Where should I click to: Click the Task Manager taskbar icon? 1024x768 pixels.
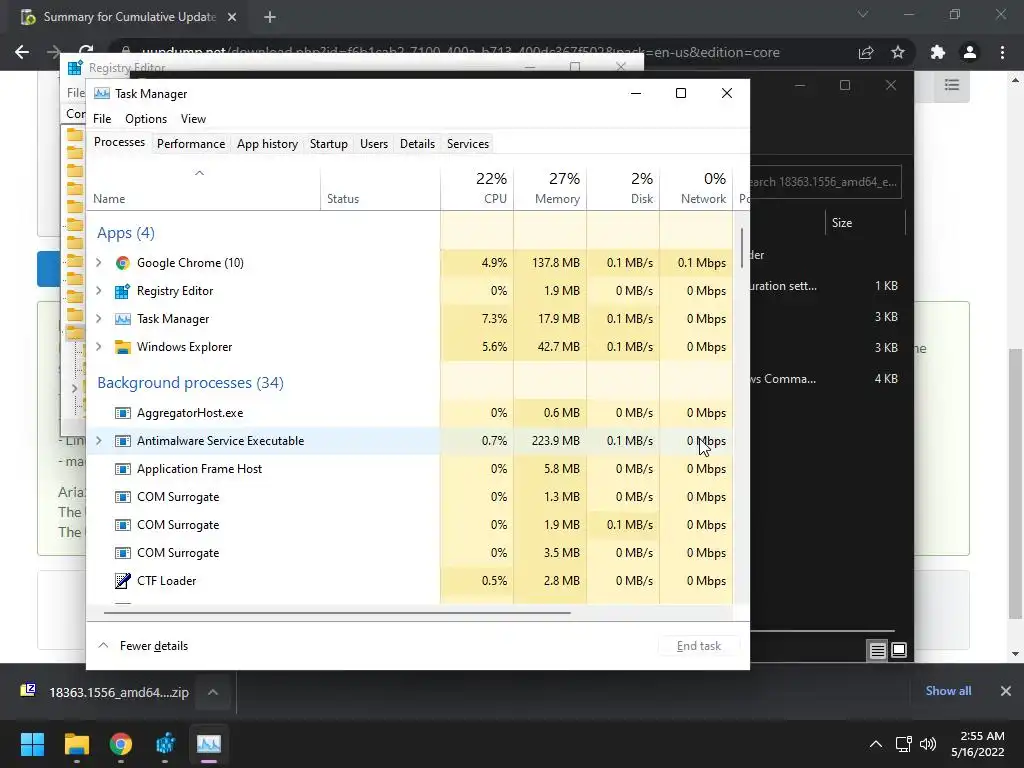[209, 744]
